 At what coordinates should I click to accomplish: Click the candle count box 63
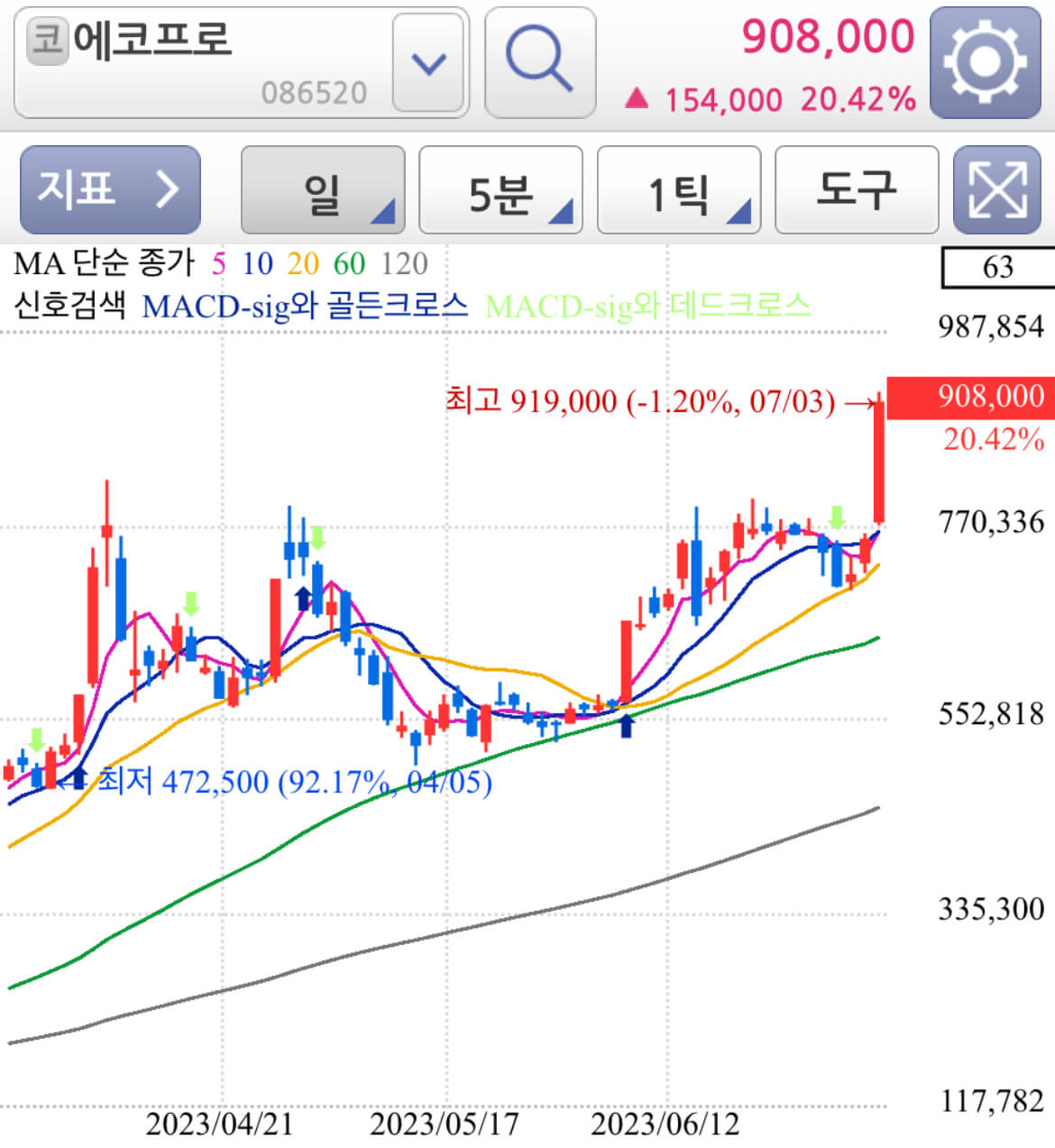(x=997, y=267)
